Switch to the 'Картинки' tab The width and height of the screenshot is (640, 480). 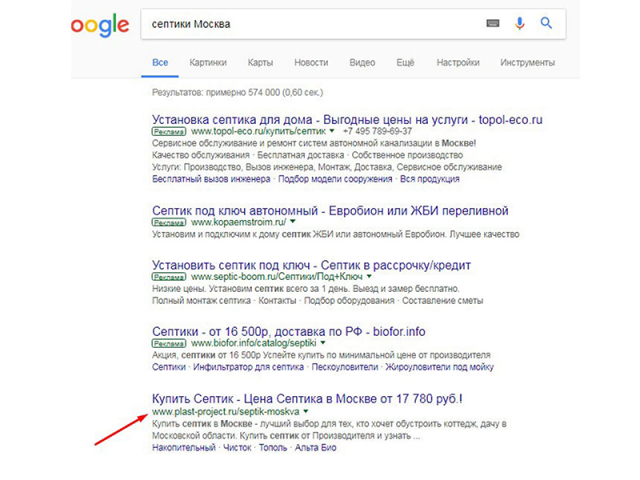208,62
